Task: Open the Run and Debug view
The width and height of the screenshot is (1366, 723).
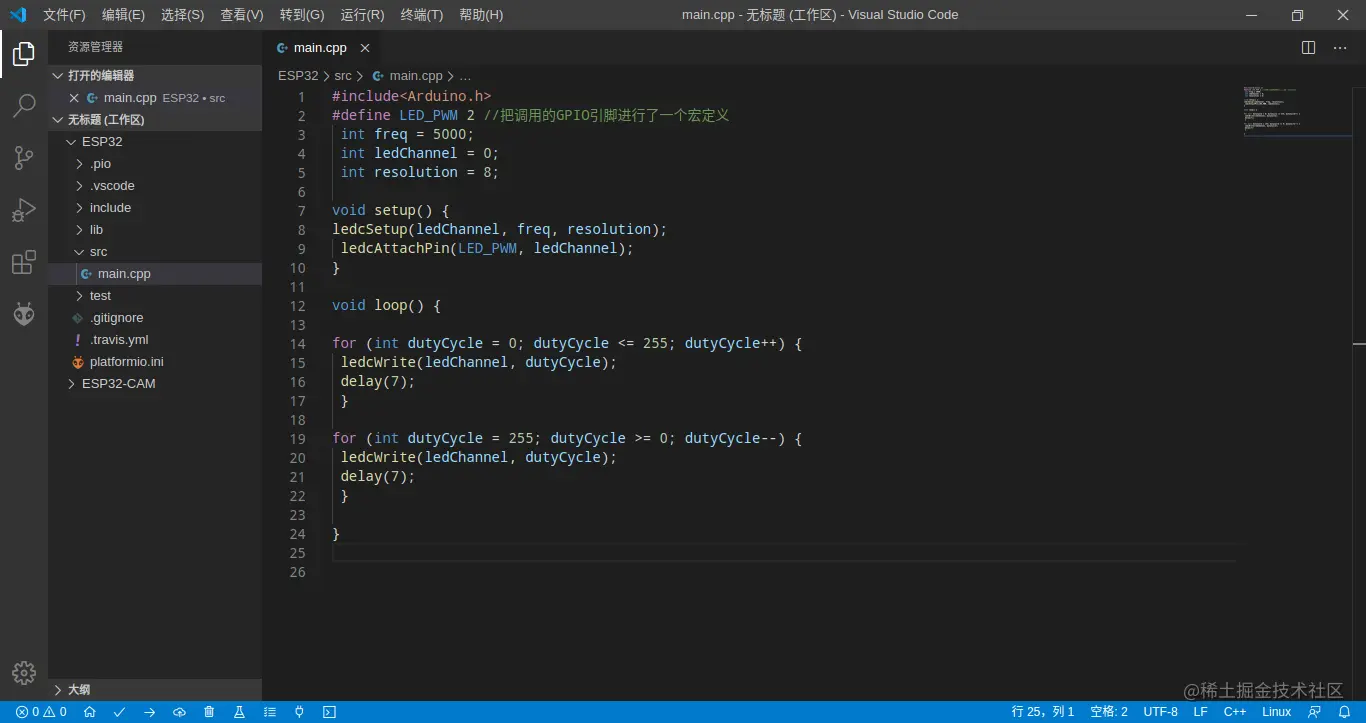Action: point(24,210)
